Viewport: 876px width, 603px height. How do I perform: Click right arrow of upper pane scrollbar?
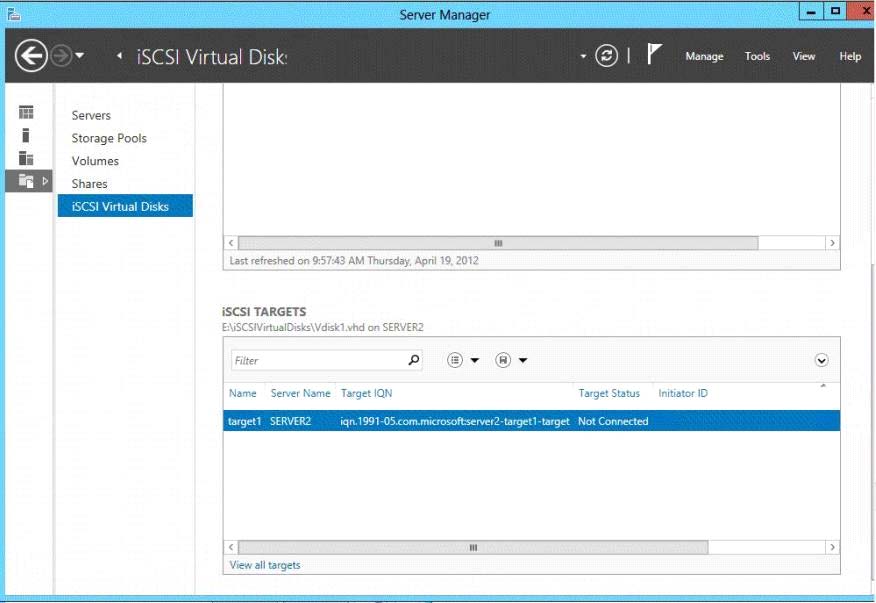click(x=832, y=243)
